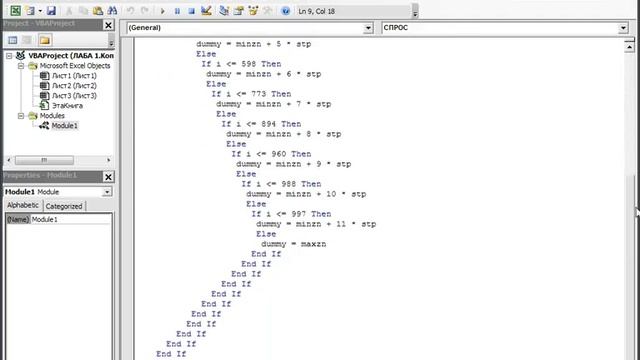Click View Object icon in Project panel
This screenshot has height=360, width=640.
(27, 40)
